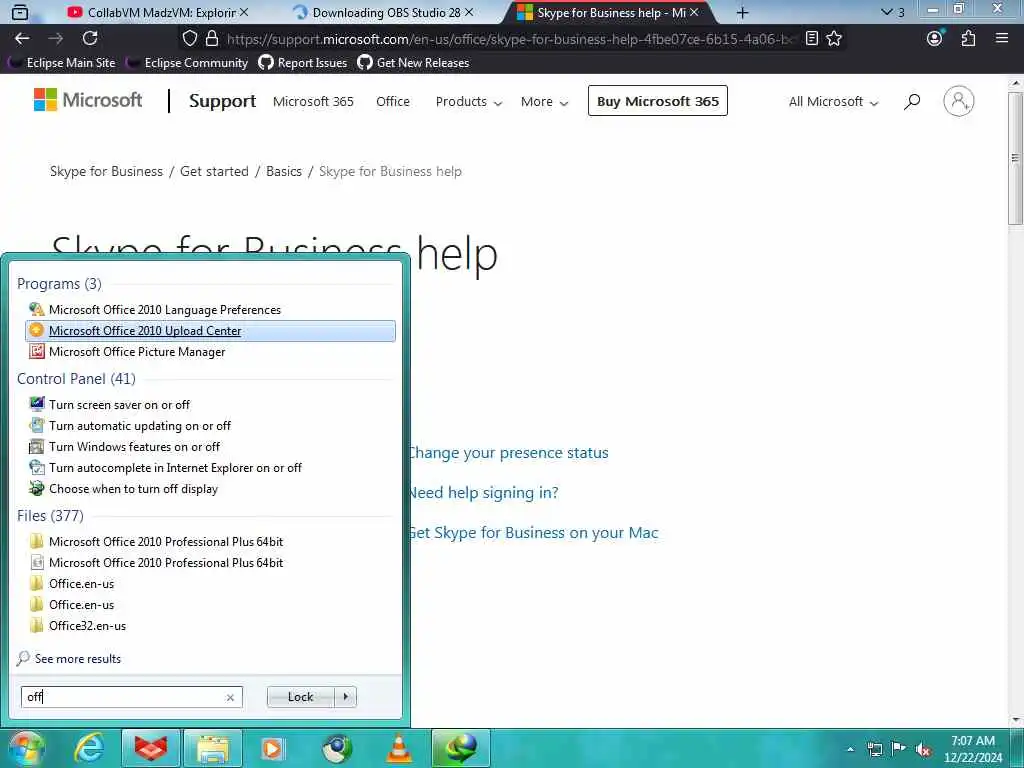Click the Eclipse Main Site bookmark

62,63
